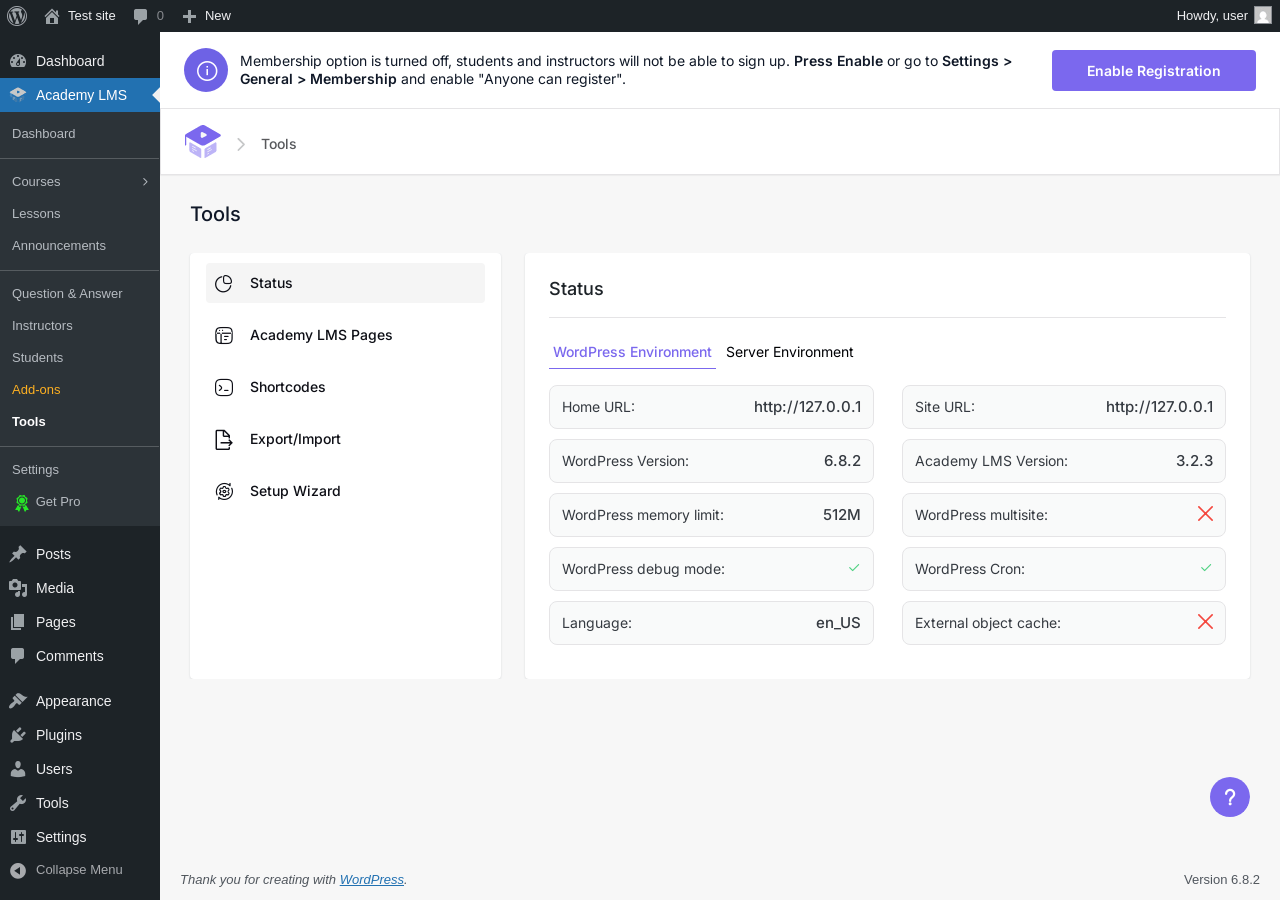Click the red X for External object cache

(x=1205, y=622)
